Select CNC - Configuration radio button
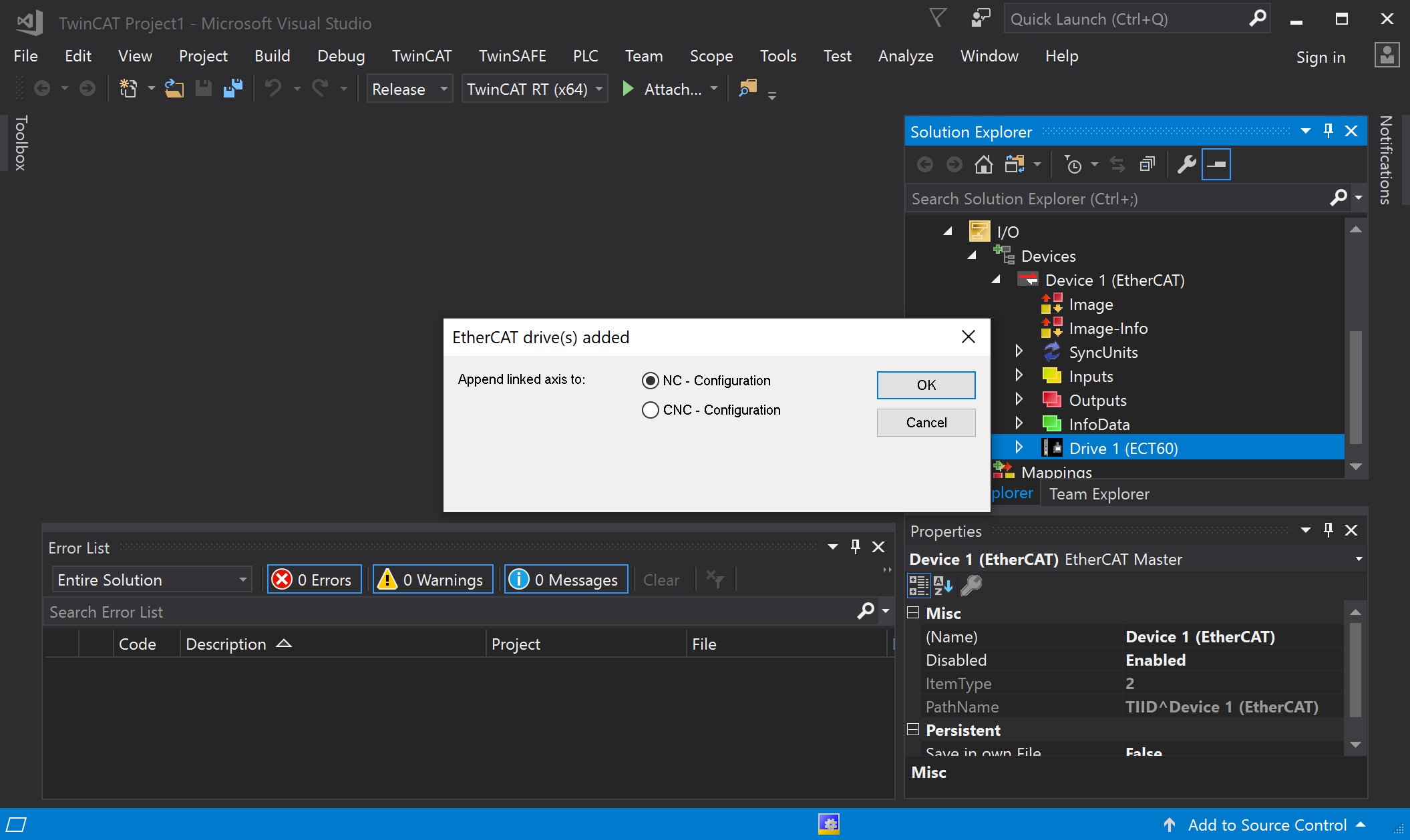1410x840 pixels. (x=650, y=410)
